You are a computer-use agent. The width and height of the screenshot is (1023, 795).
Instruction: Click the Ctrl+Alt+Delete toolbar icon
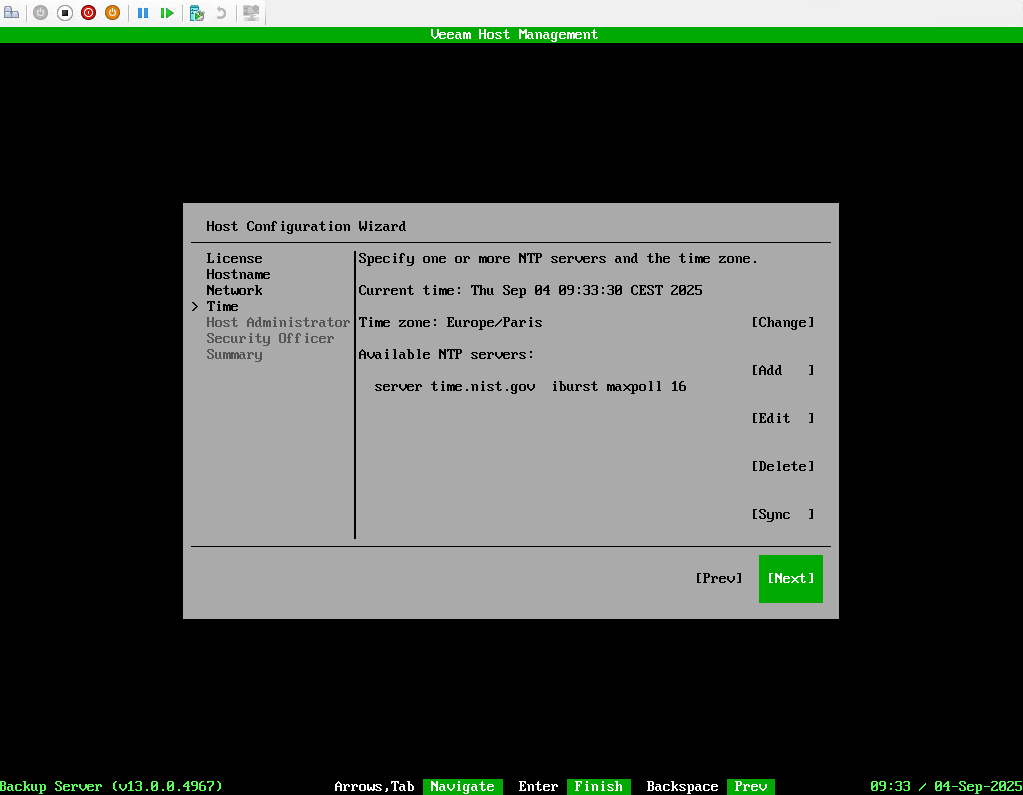[12, 13]
